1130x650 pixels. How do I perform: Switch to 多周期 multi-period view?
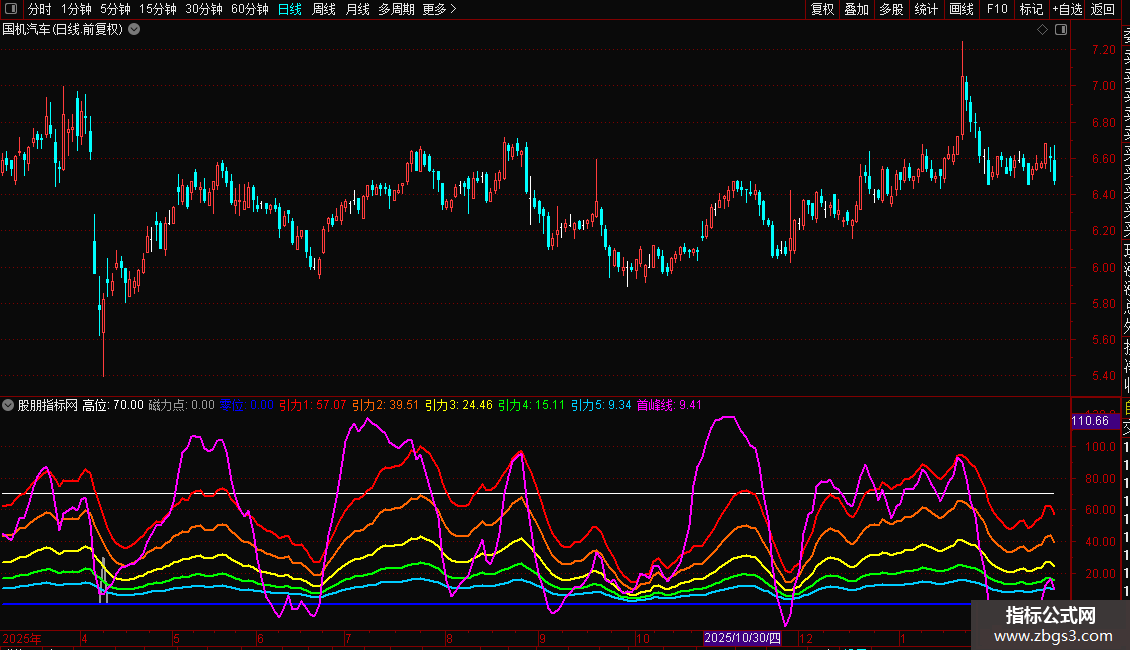pos(396,9)
